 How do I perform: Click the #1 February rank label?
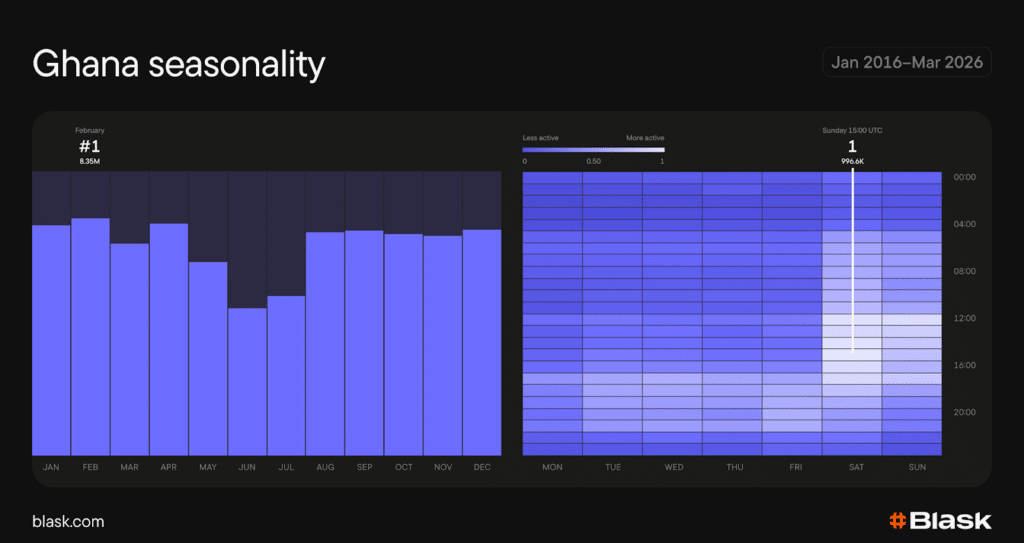(90, 146)
